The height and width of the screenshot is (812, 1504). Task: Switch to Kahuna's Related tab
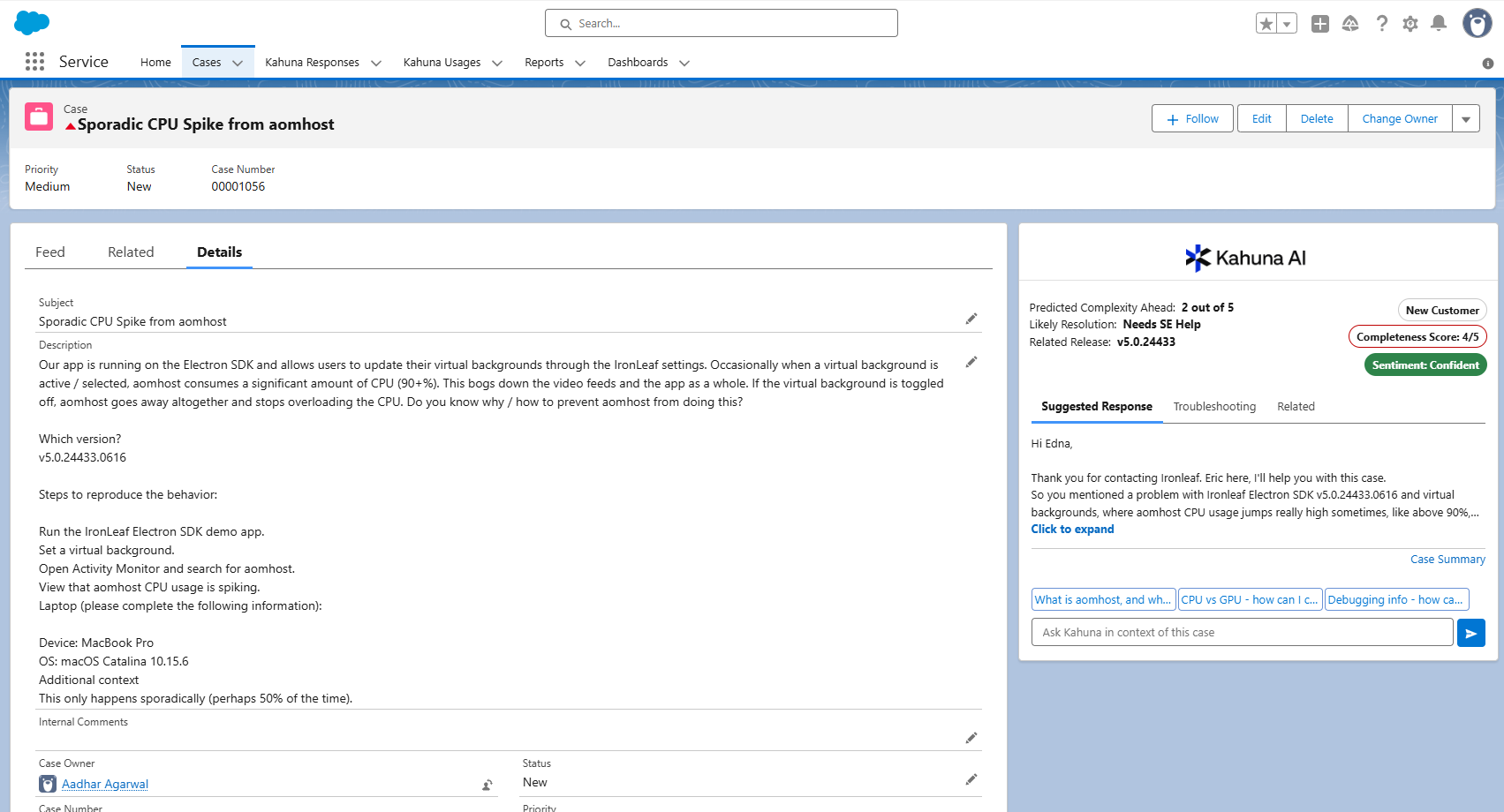tap(1296, 406)
